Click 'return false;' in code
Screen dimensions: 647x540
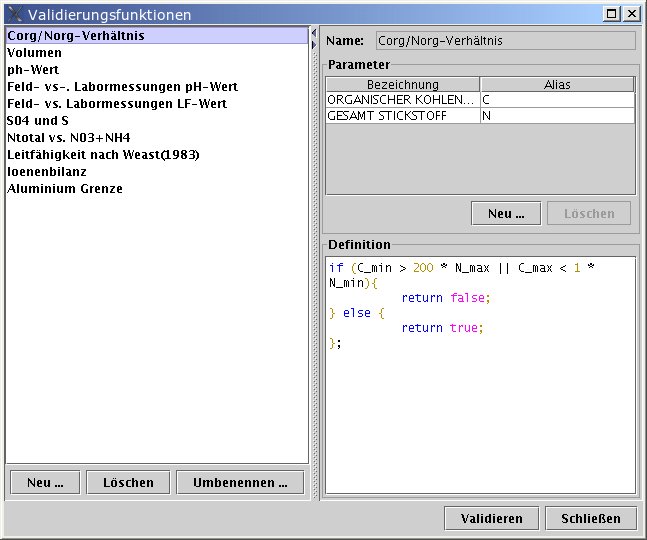pos(446,297)
